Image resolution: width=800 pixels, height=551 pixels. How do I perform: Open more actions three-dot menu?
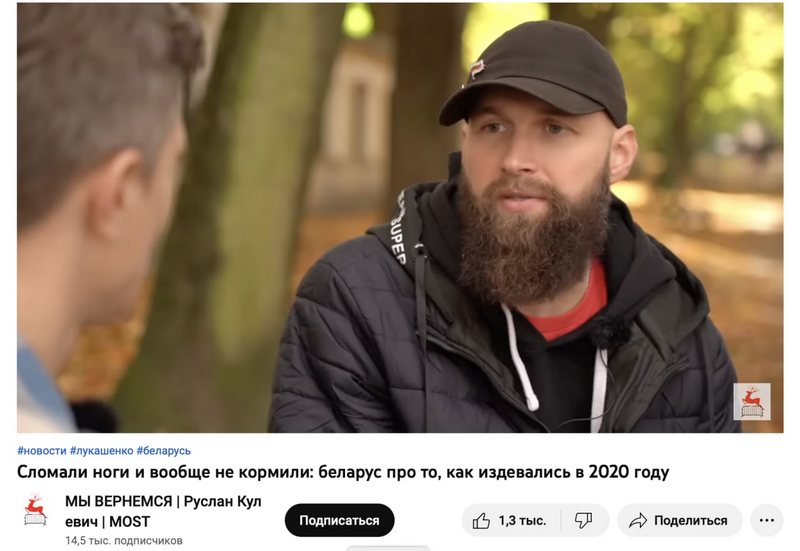tap(766, 520)
